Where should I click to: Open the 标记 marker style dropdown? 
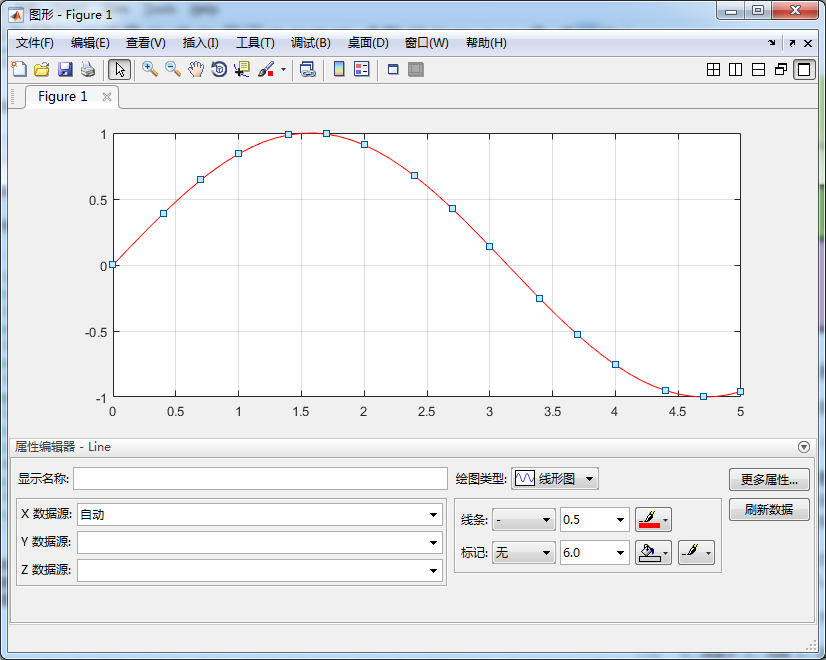[x=524, y=553]
